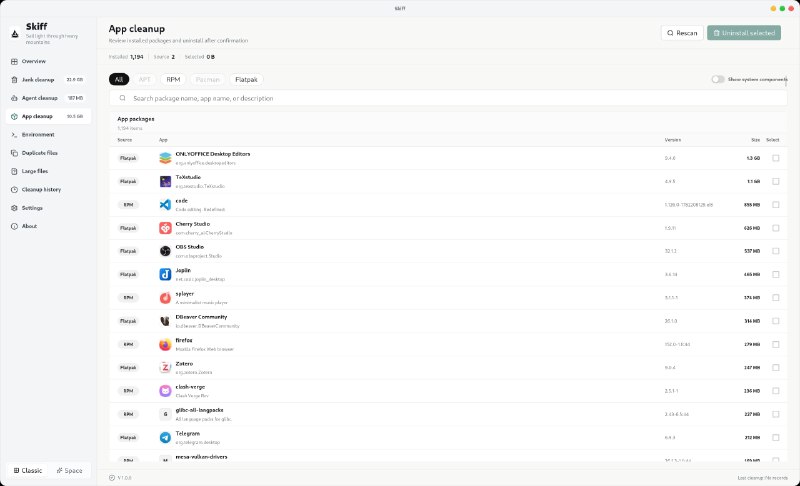Check the code package checkbox
800x486 pixels.
[x=776, y=204]
